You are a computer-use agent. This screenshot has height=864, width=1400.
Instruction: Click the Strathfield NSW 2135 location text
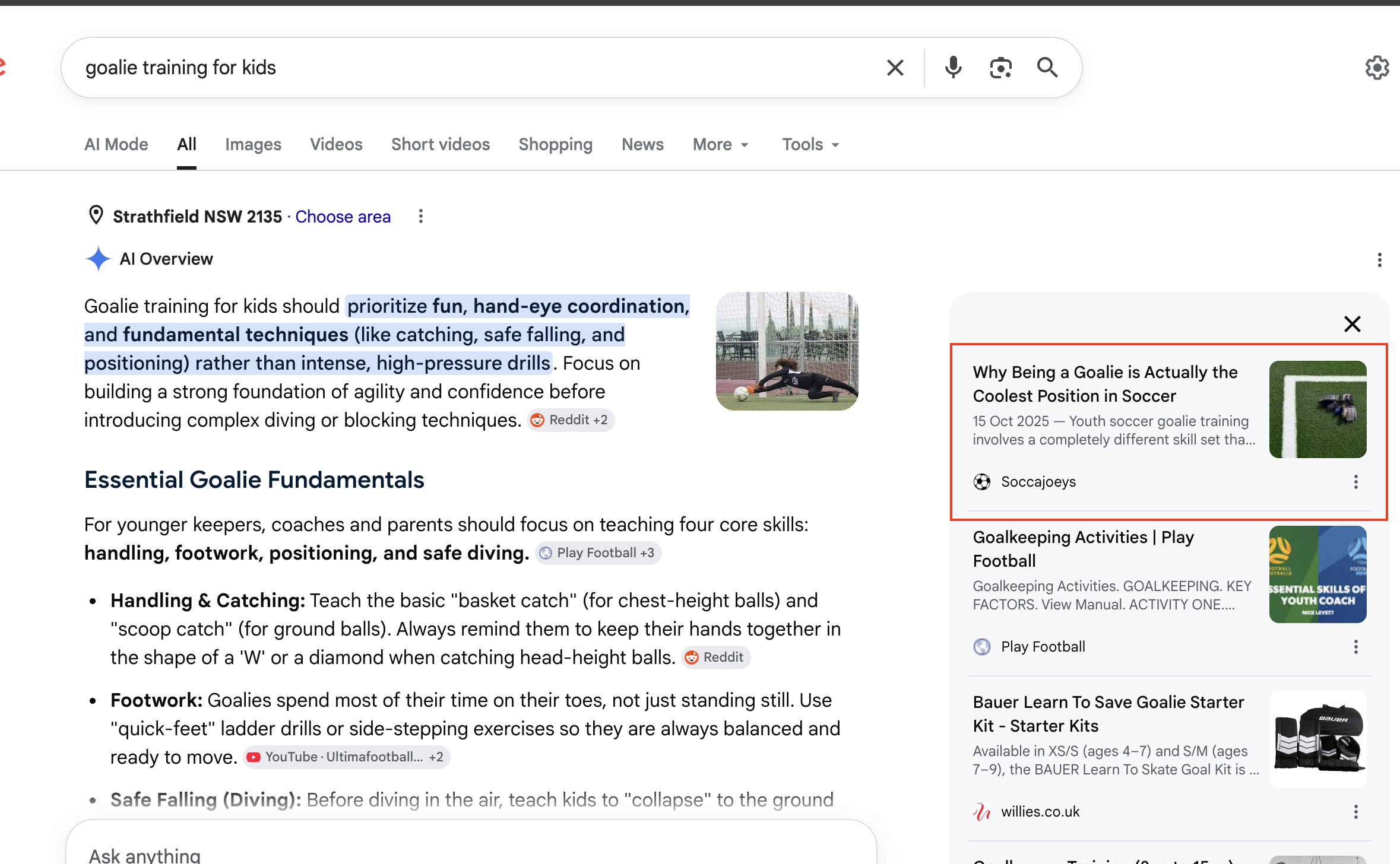click(197, 217)
